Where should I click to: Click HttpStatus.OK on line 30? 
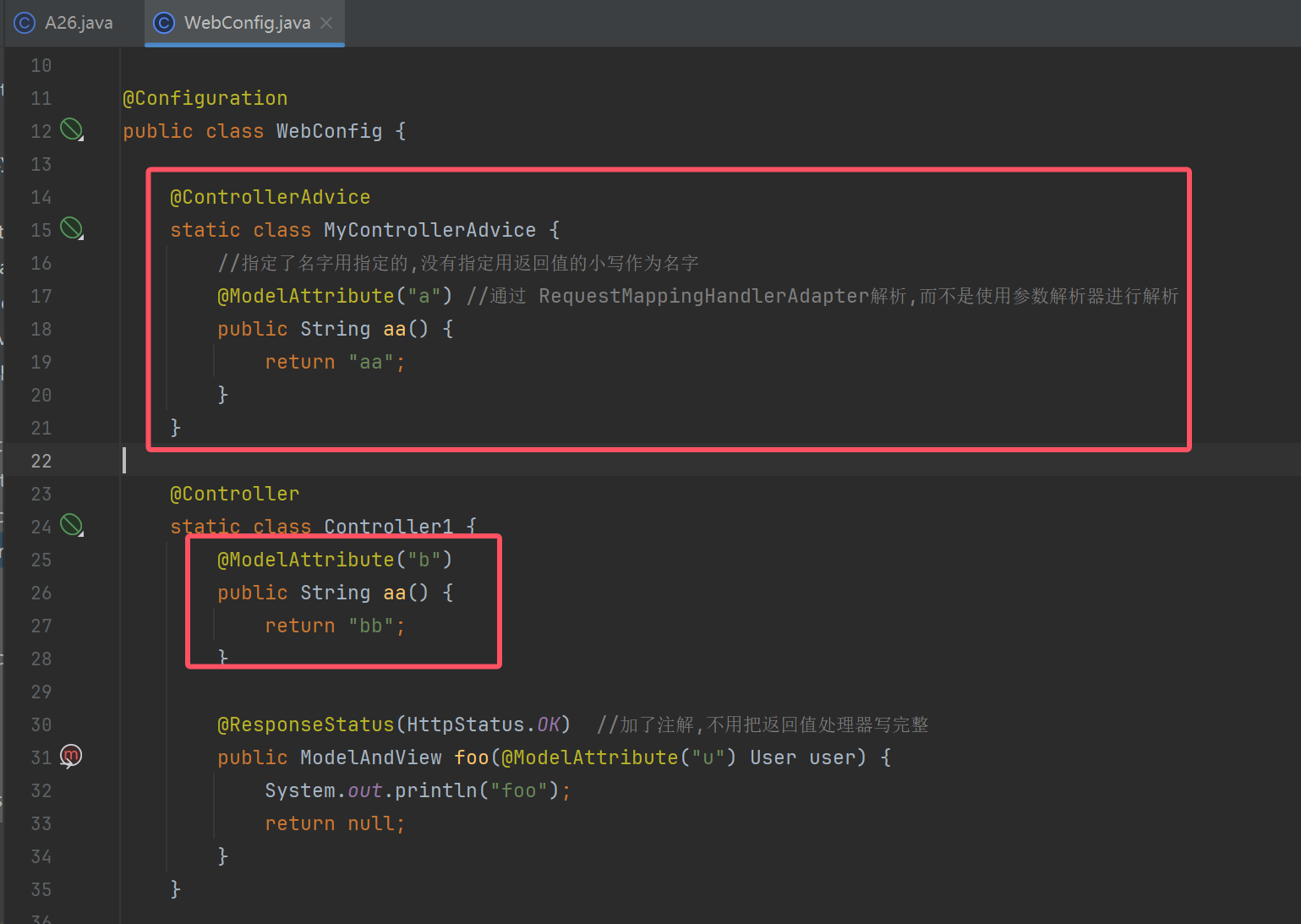[484, 724]
